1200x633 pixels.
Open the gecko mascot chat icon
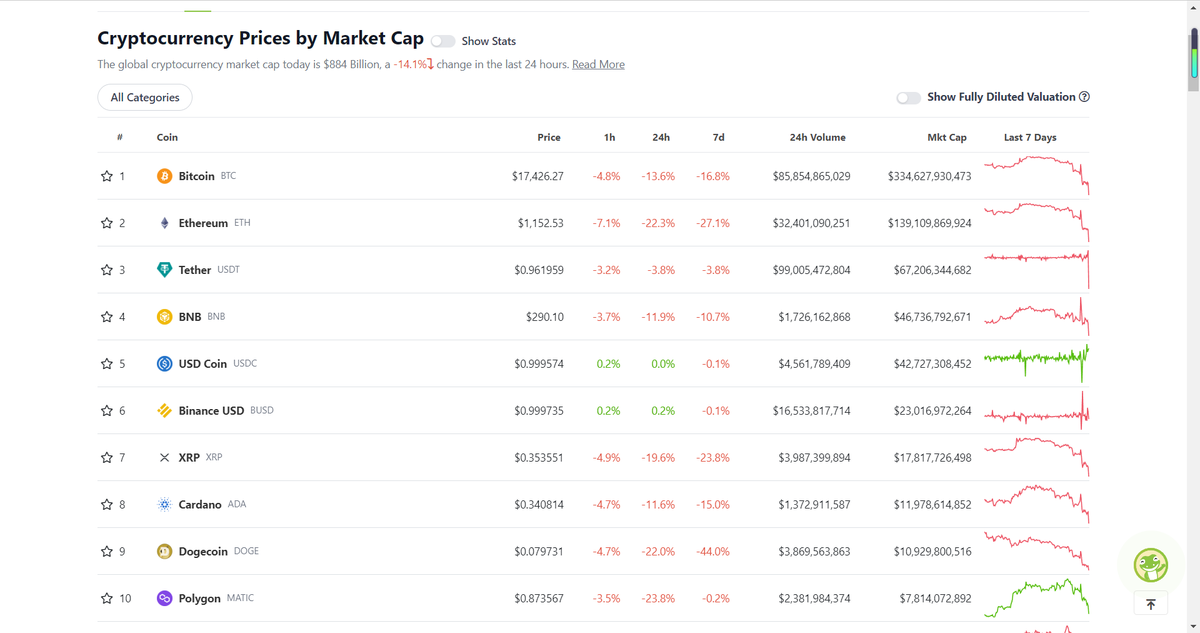click(1151, 565)
